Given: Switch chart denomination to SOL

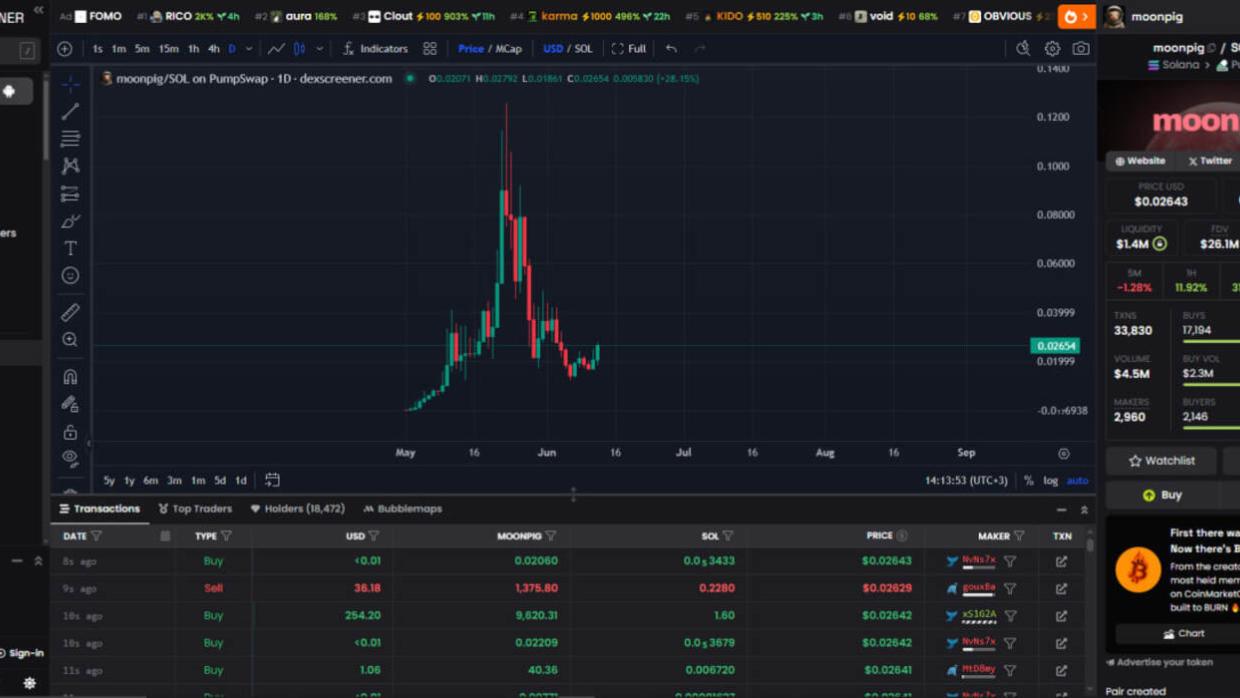Looking at the screenshot, I should [584, 48].
